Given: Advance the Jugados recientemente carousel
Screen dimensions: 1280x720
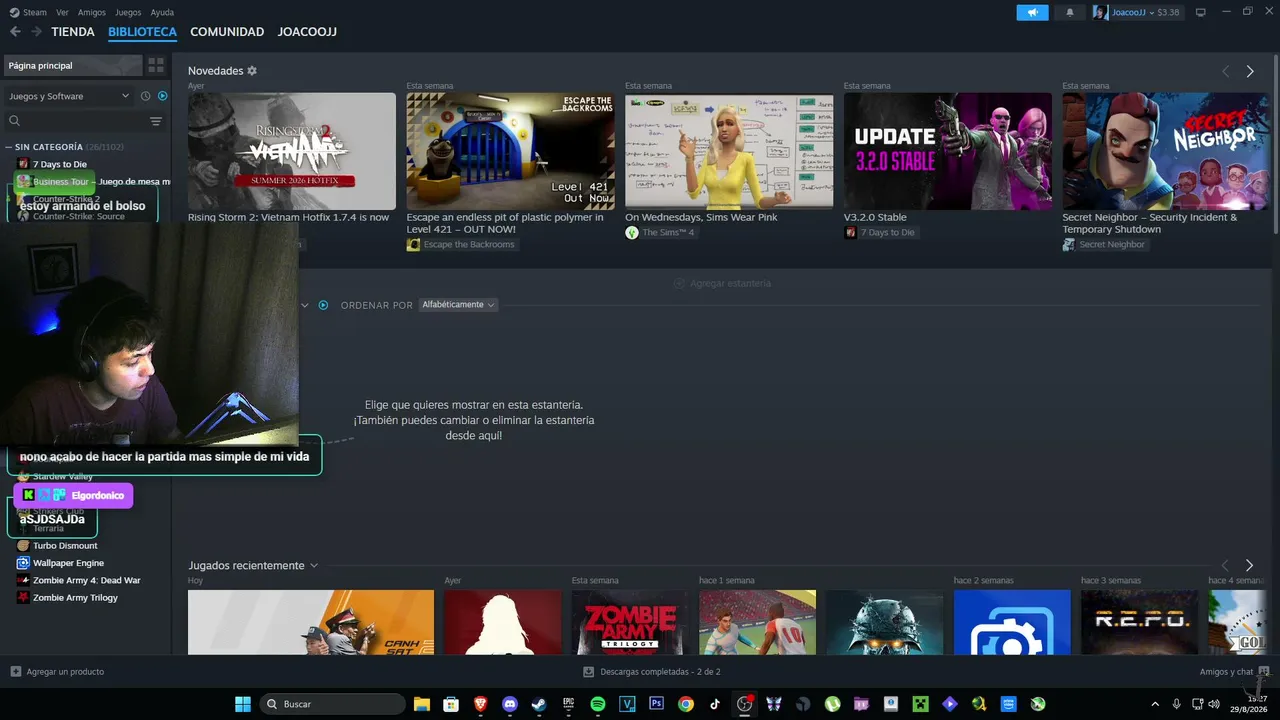Looking at the screenshot, I should [1249, 565].
